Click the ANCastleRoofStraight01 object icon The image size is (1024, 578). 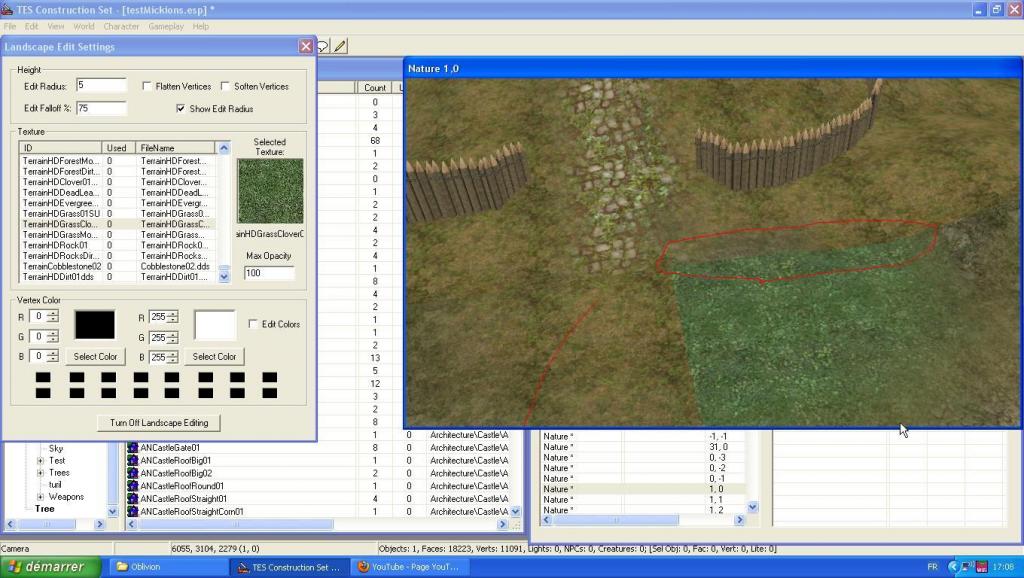133,498
